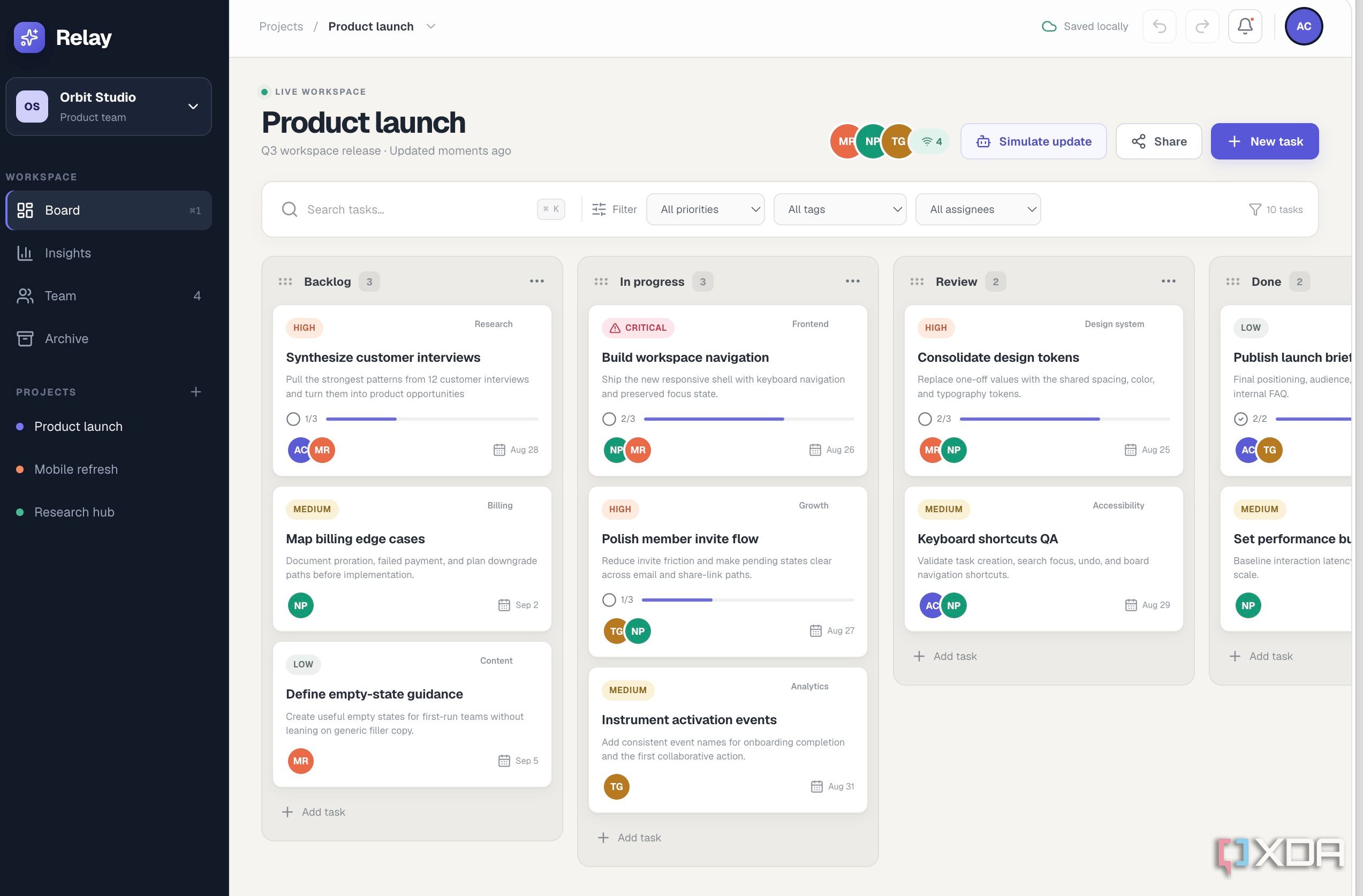Click the plus icon beside Projects

[196, 392]
